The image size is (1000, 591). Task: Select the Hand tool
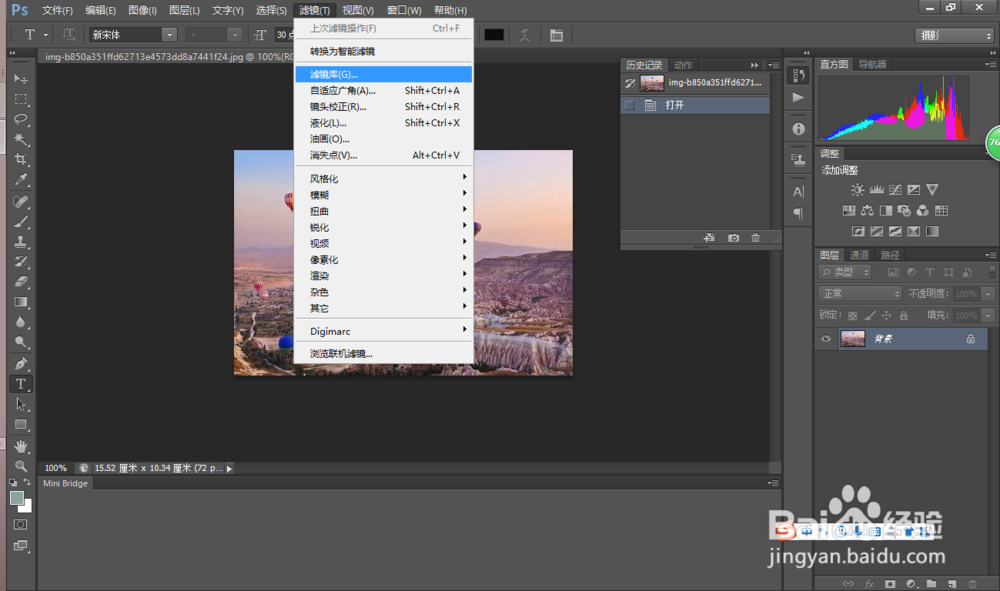(x=20, y=446)
